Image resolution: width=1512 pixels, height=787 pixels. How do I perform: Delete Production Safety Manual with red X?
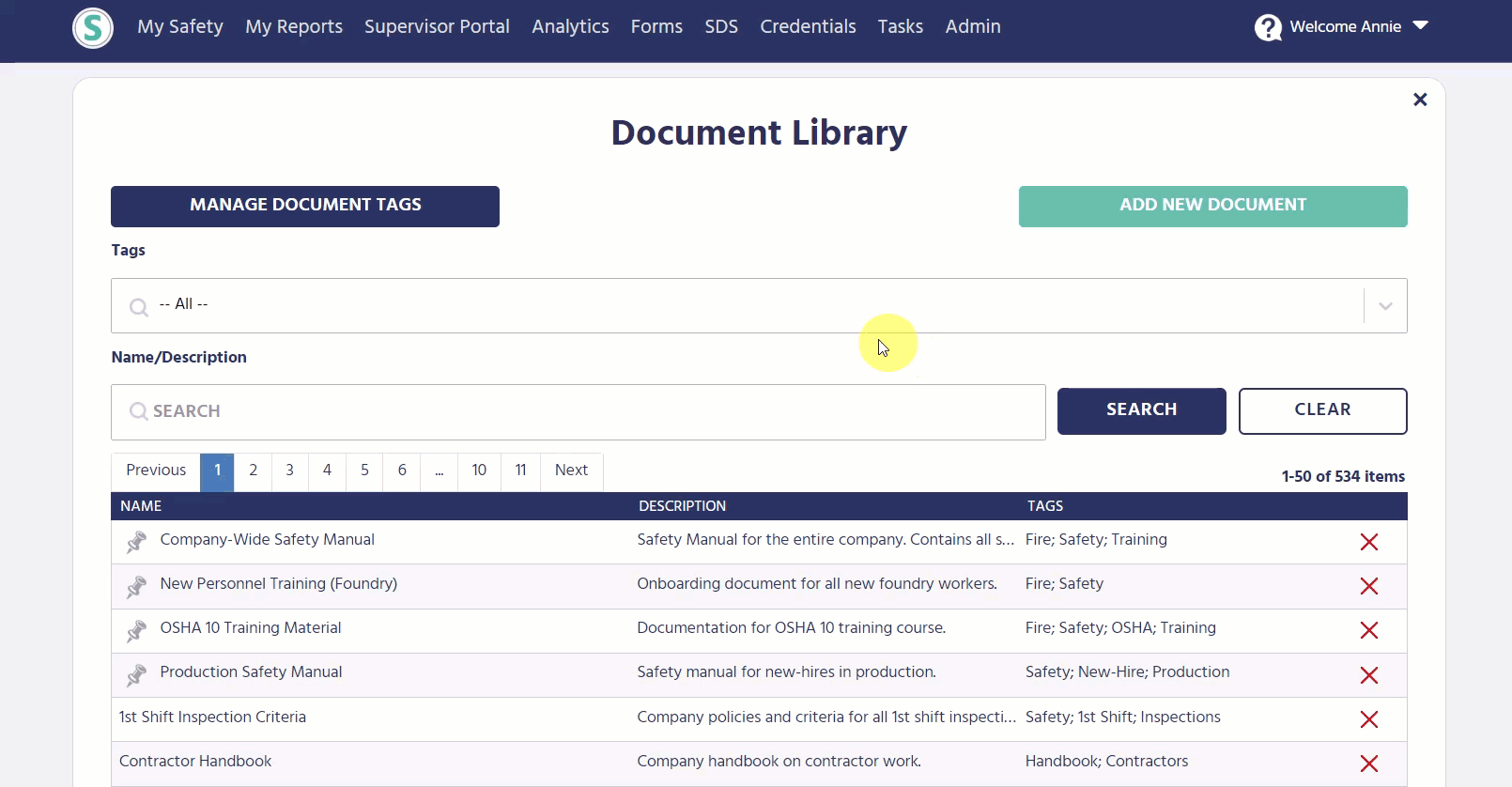1369,675
